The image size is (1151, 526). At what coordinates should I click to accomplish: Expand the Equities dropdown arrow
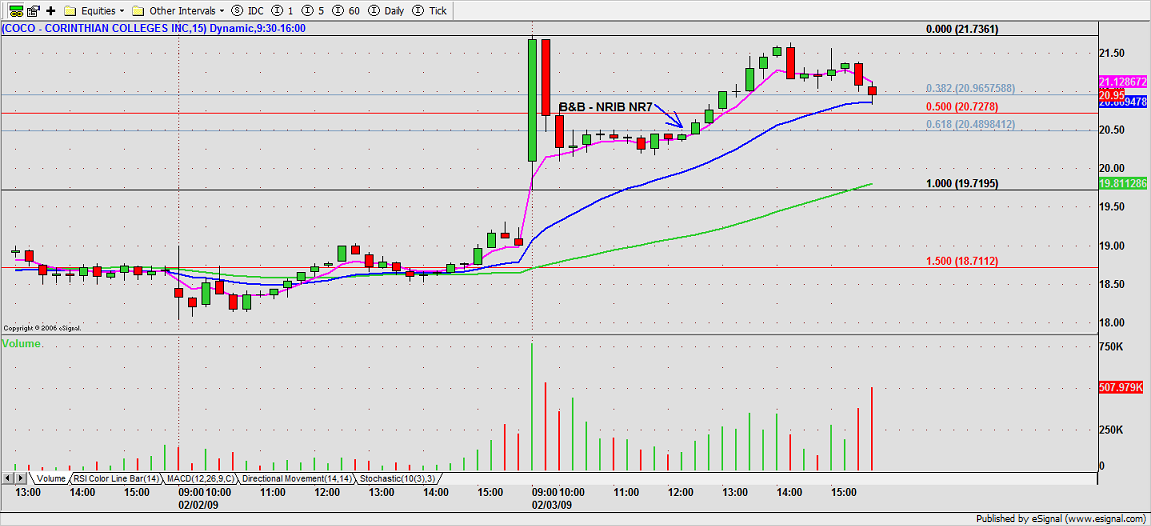click(x=121, y=12)
